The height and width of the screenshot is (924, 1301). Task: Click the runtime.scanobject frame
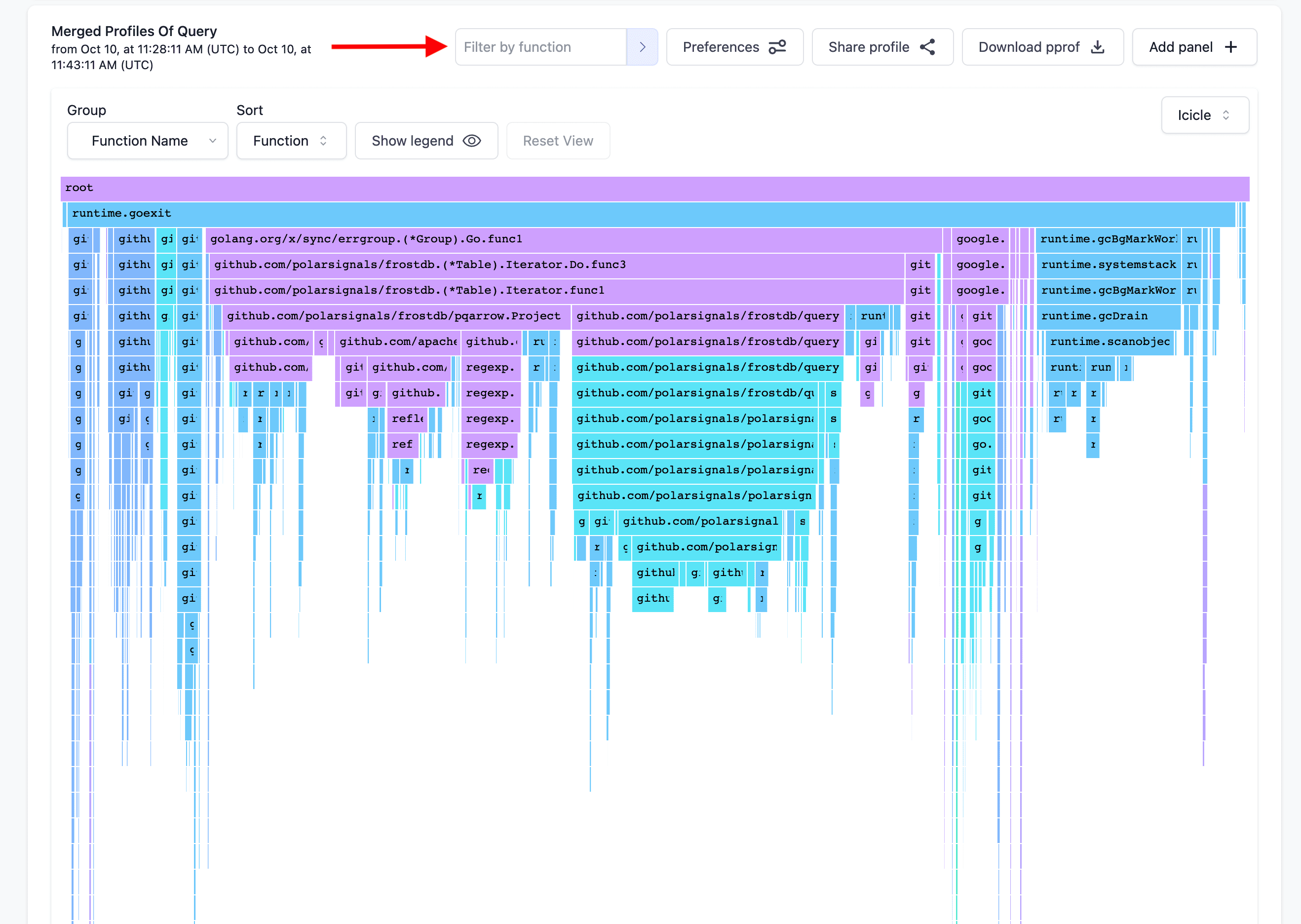[1110, 342]
